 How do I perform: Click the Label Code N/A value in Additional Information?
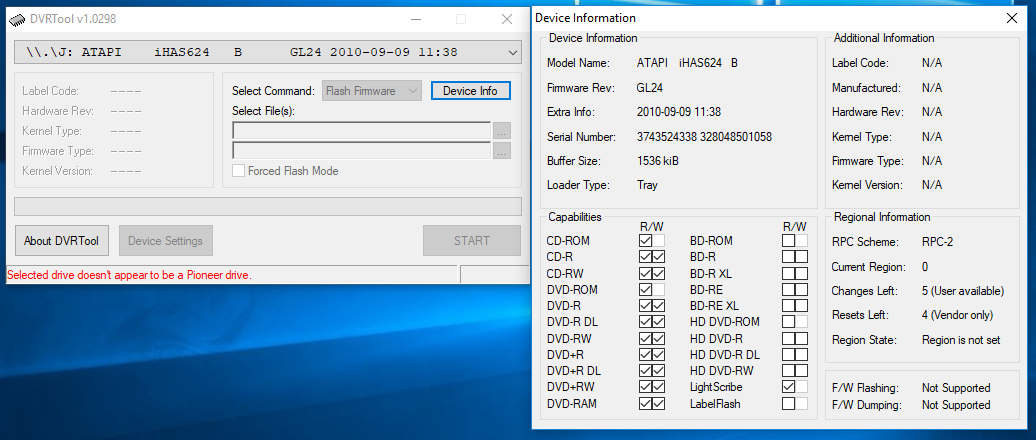coord(932,63)
